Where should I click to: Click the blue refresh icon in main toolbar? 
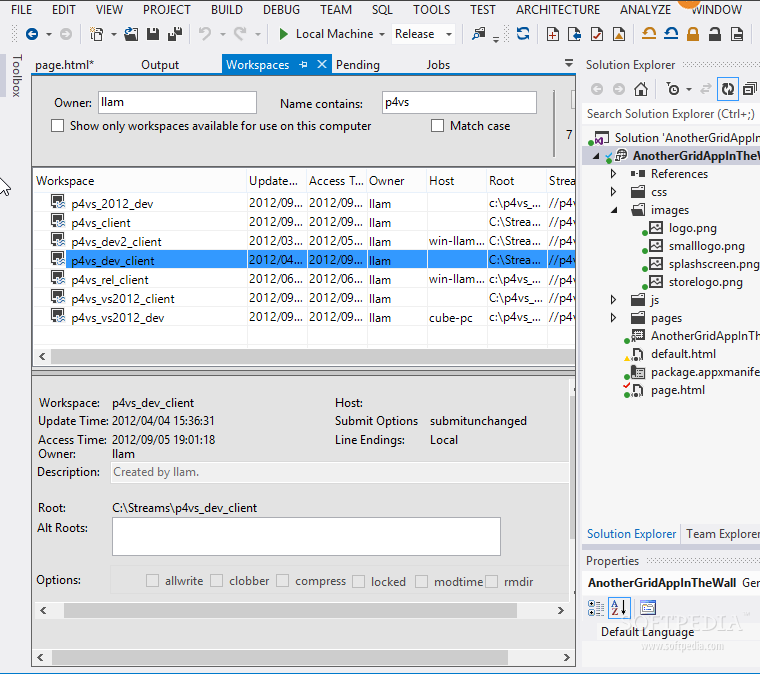(x=523, y=34)
